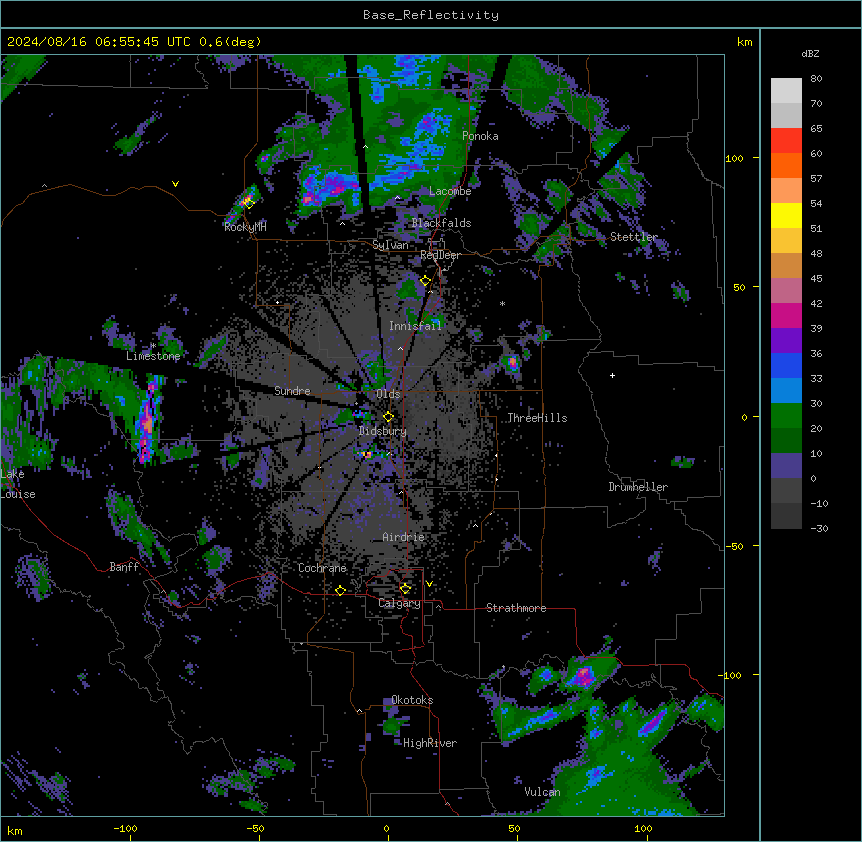Click the Drumheller city label
The image size is (862, 842).
[x=638, y=487]
